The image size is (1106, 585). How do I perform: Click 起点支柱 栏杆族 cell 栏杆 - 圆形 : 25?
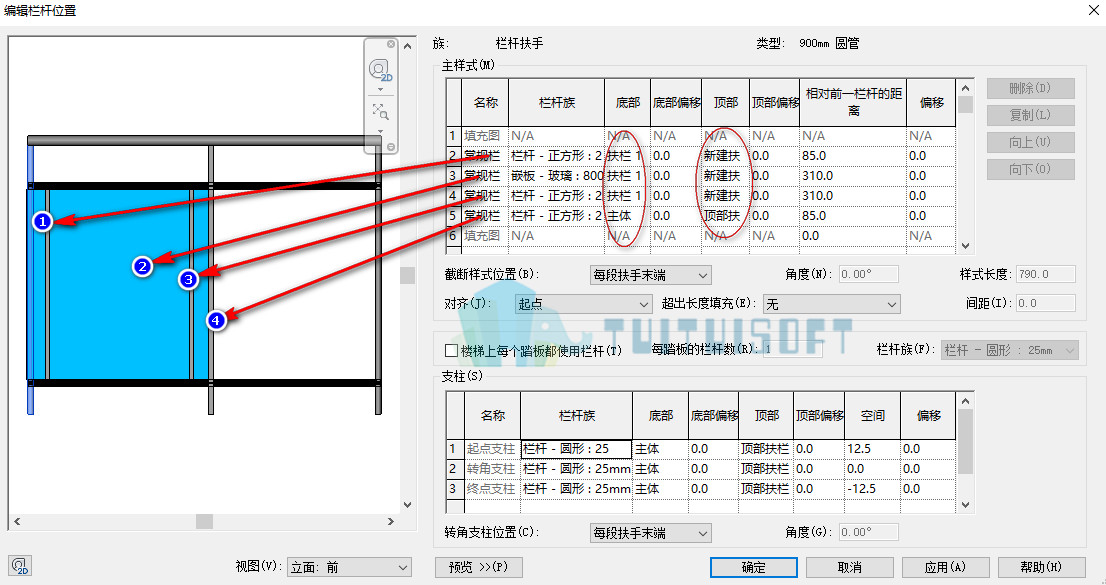(x=576, y=449)
